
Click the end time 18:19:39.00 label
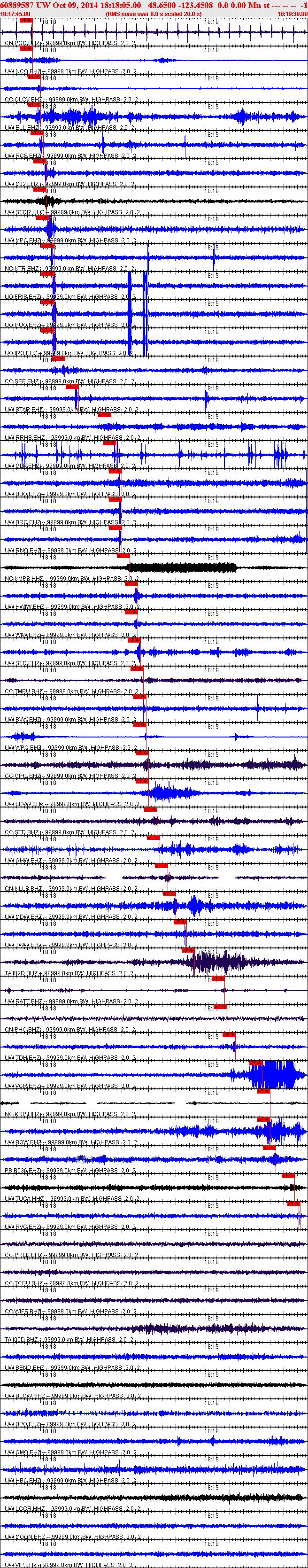point(292,14)
